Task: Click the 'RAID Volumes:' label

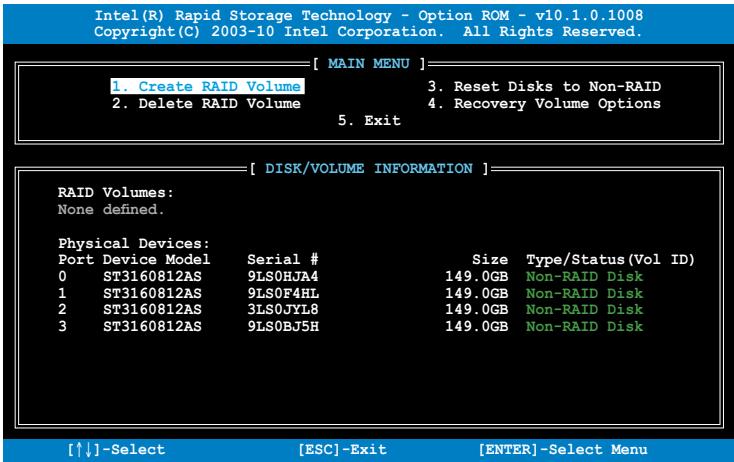Action: point(116,192)
